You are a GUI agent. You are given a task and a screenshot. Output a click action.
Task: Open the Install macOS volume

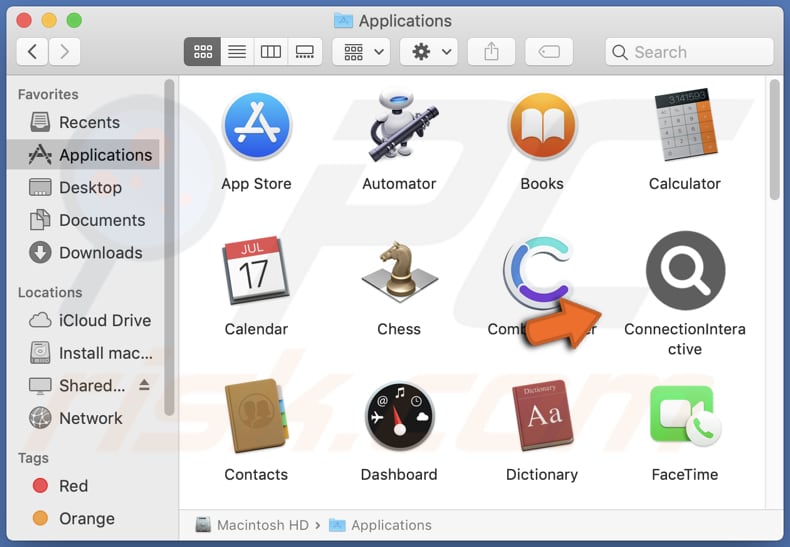[x=84, y=353]
